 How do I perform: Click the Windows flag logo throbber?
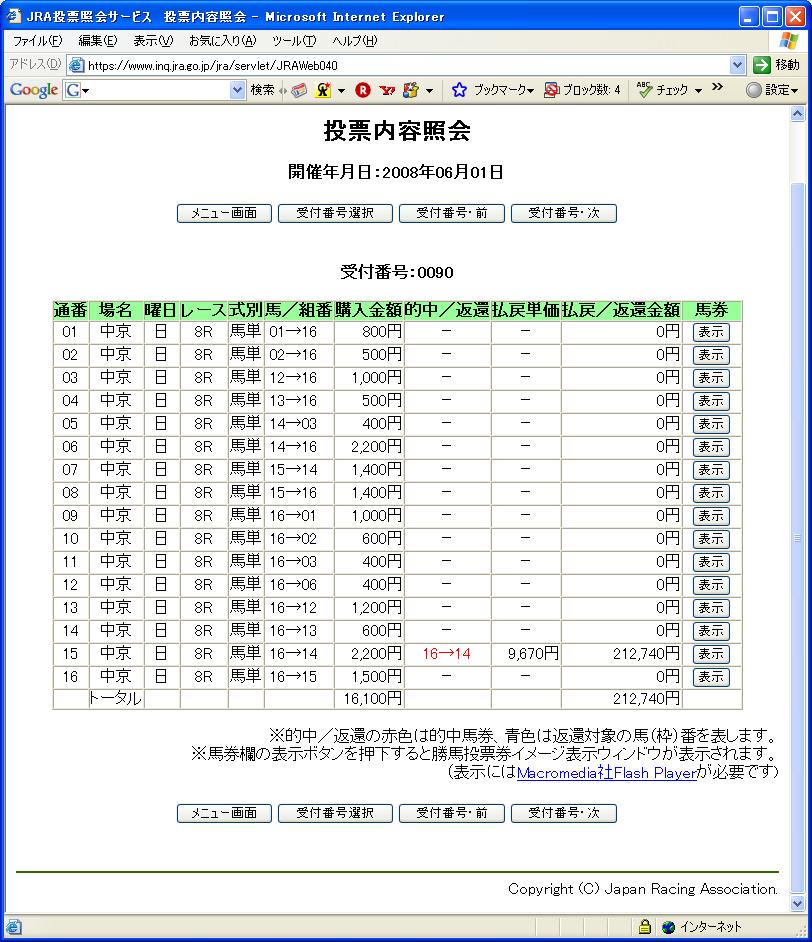point(789,41)
